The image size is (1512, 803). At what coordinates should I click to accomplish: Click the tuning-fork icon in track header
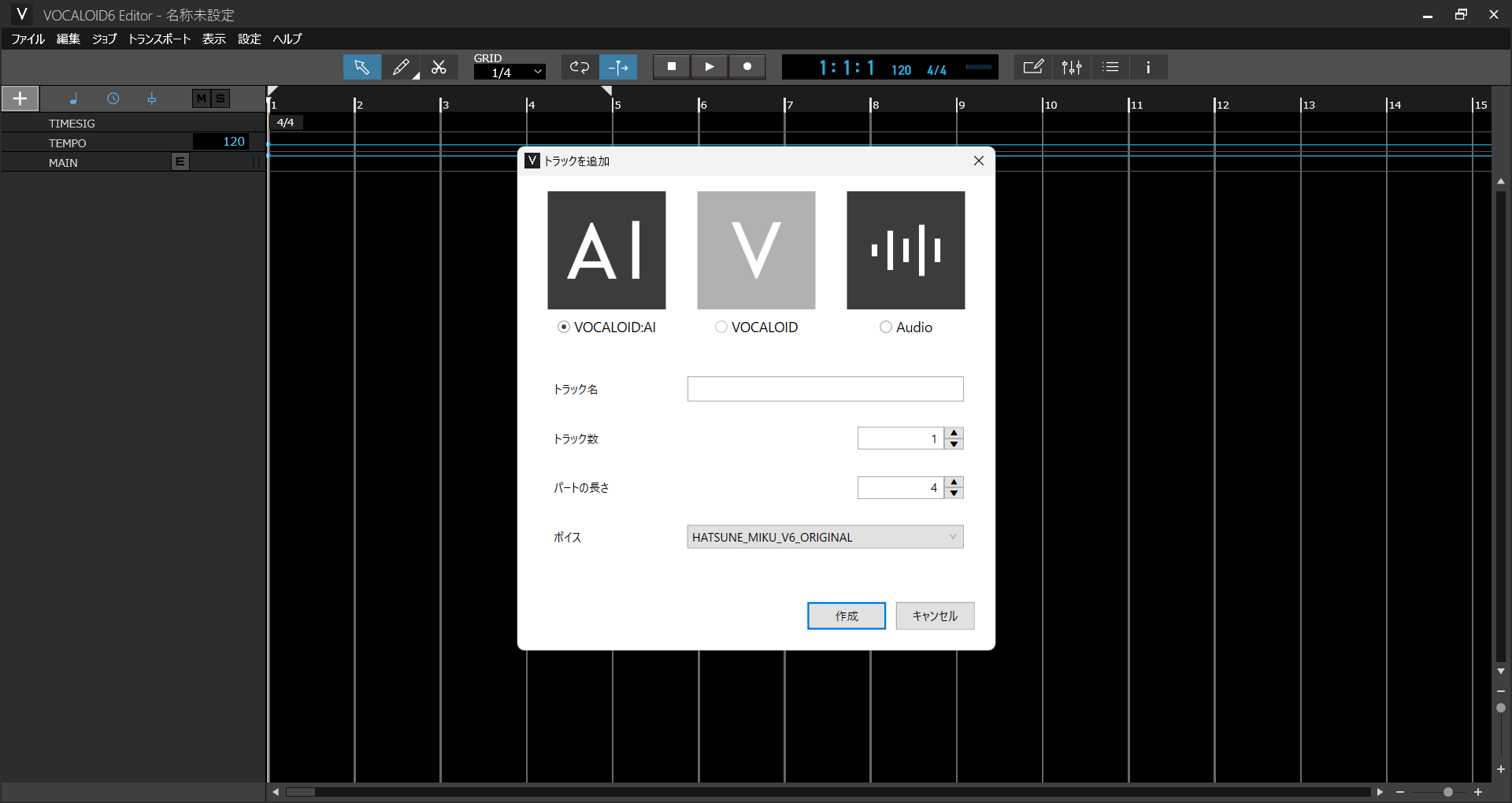tap(152, 98)
